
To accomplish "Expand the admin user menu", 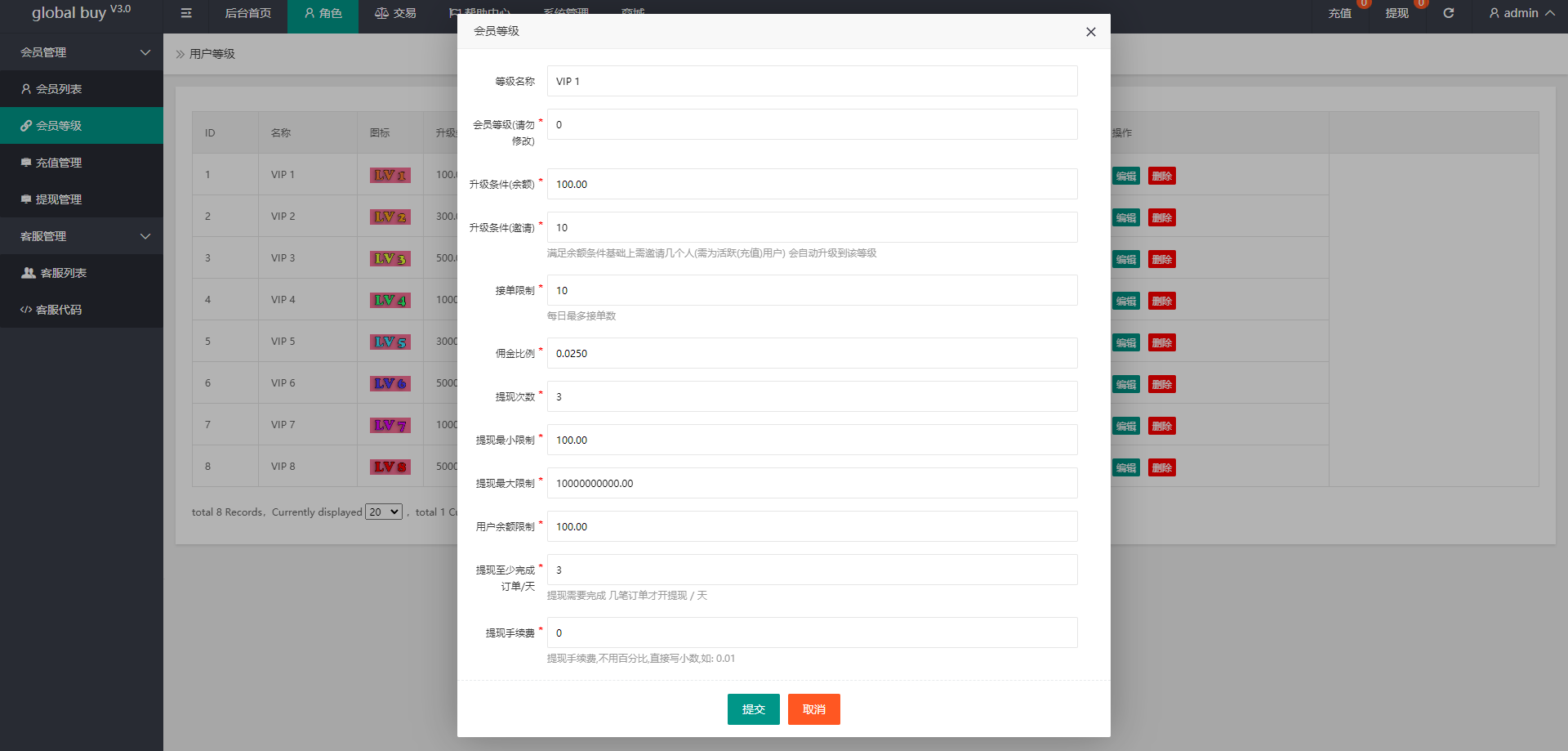I will pos(1521,13).
